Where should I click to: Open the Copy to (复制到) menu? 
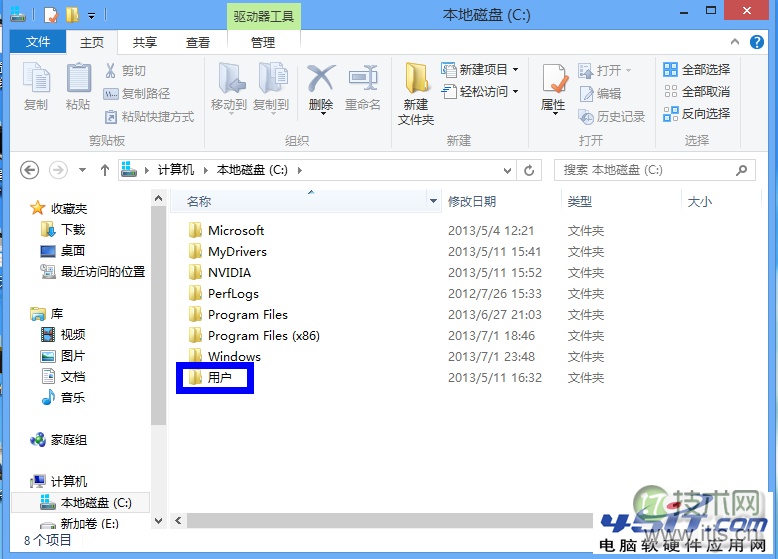(x=271, y=88)
